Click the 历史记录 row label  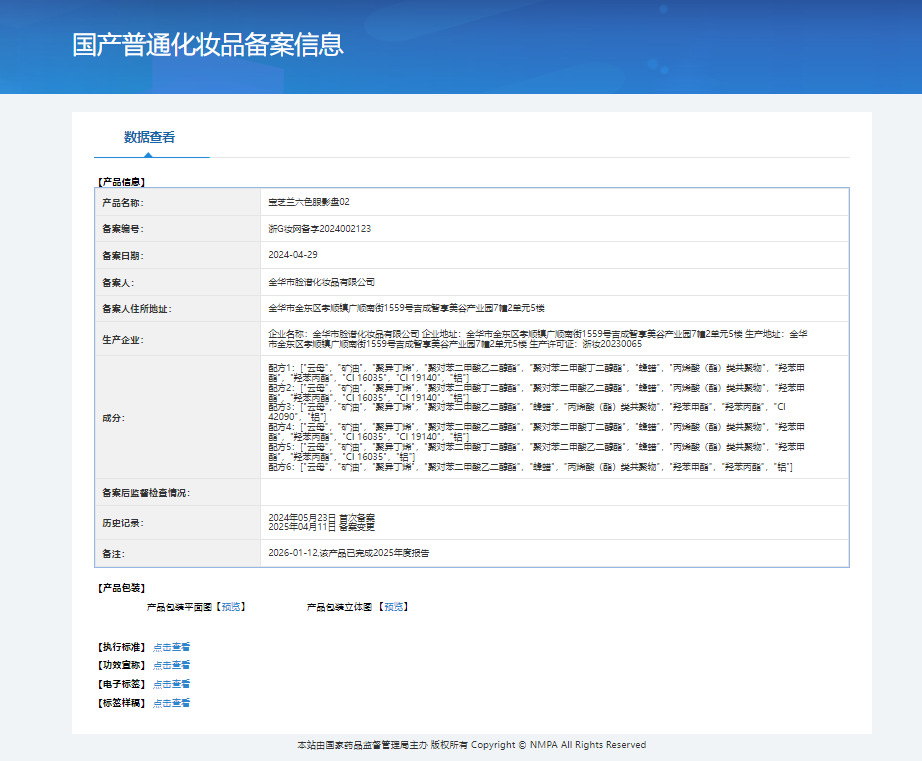123,523
